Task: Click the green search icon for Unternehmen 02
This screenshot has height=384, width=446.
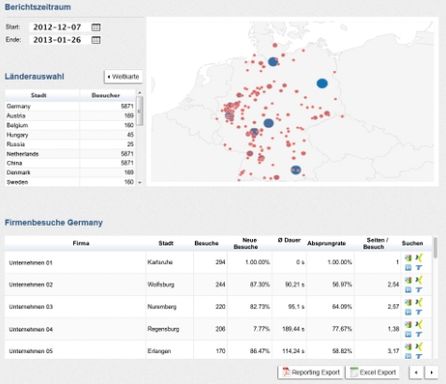Action: [x=408, y=280]
